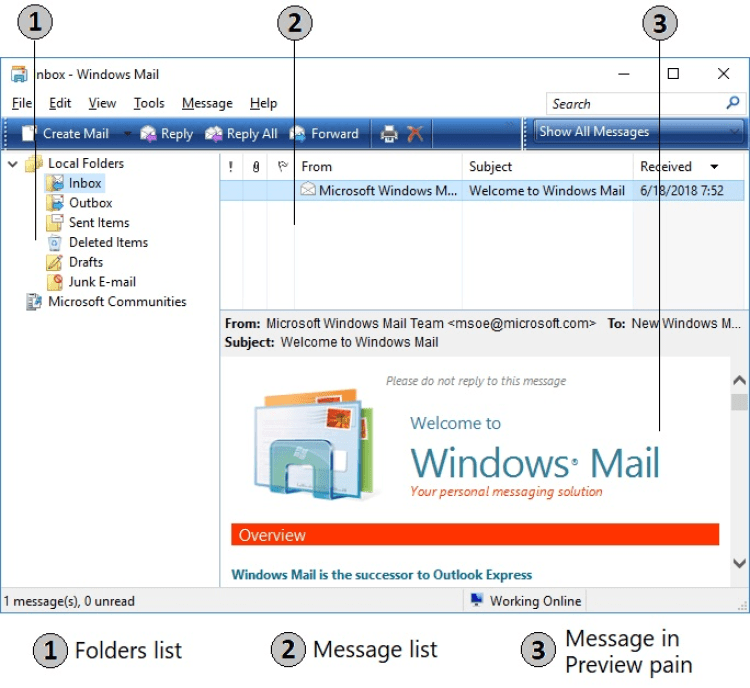
Task: Click the Working Online status icon
Action: pyautogui.click(x=476, y=600)
